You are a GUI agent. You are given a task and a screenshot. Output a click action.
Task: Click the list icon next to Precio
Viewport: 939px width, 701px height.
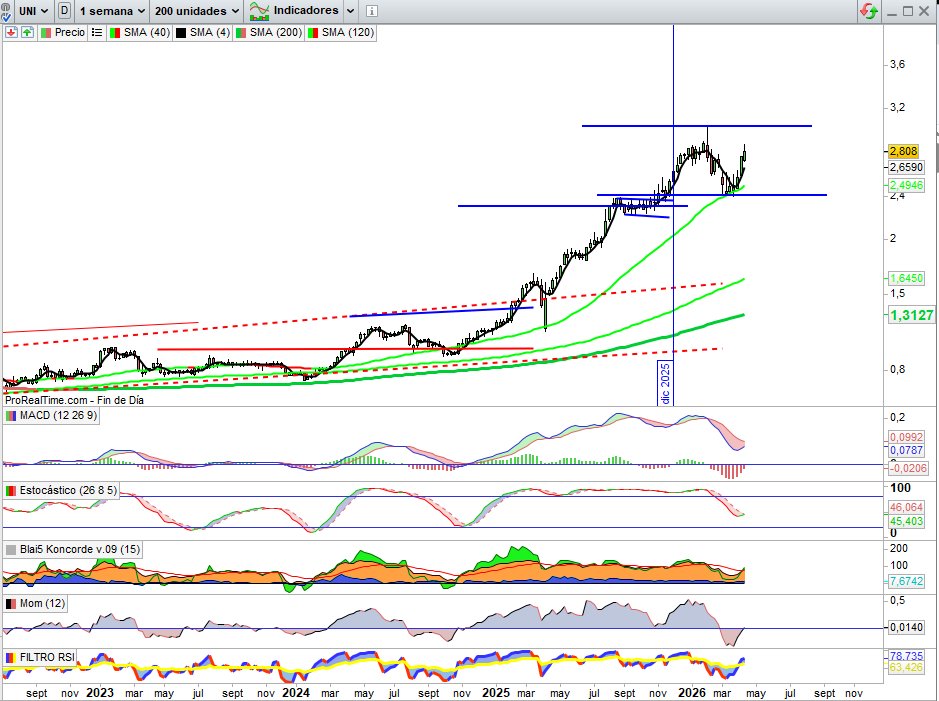(97, 32)
